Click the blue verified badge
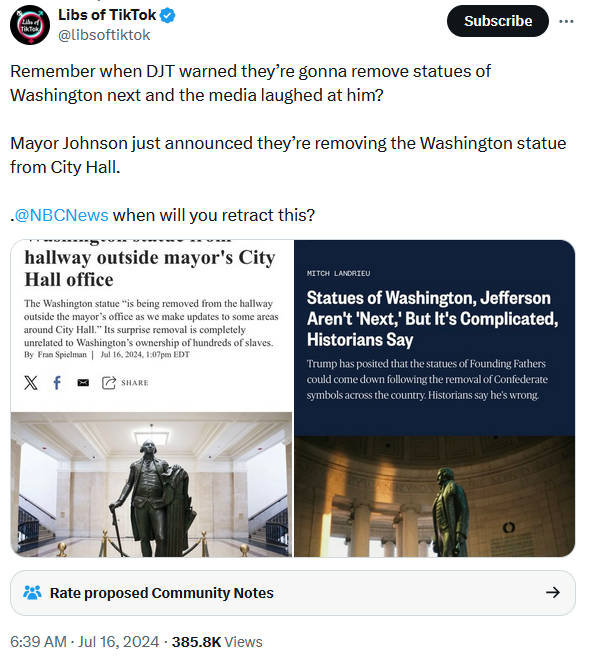This screenshot has width=589, height=666. pyautogui.click(x=168, y=16)
